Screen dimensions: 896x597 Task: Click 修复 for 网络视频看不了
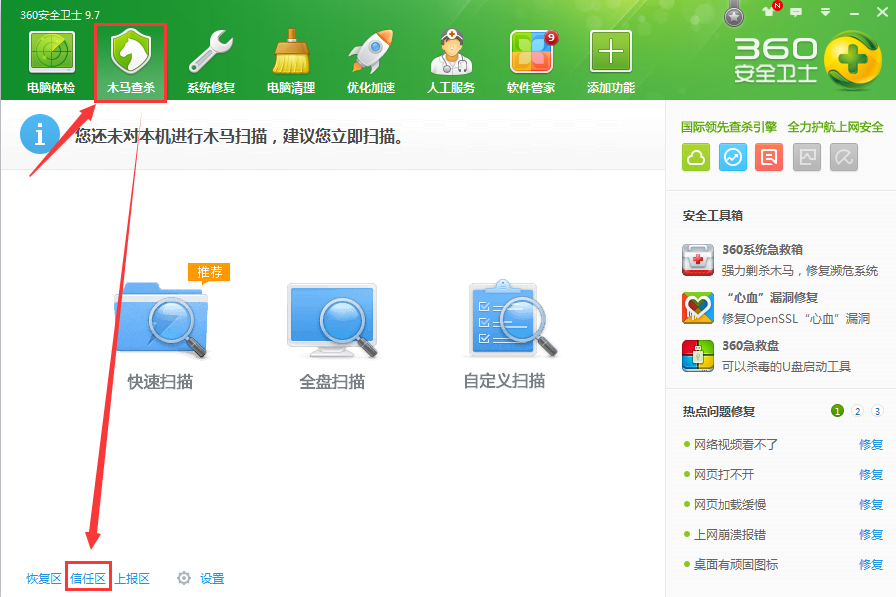871,444
